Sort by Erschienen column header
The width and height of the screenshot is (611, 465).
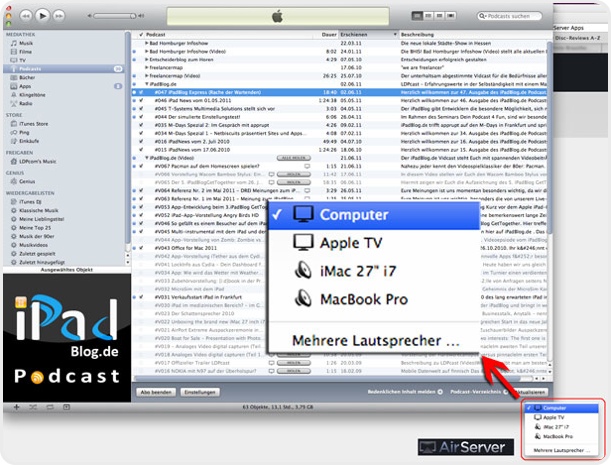click(368, 35)
